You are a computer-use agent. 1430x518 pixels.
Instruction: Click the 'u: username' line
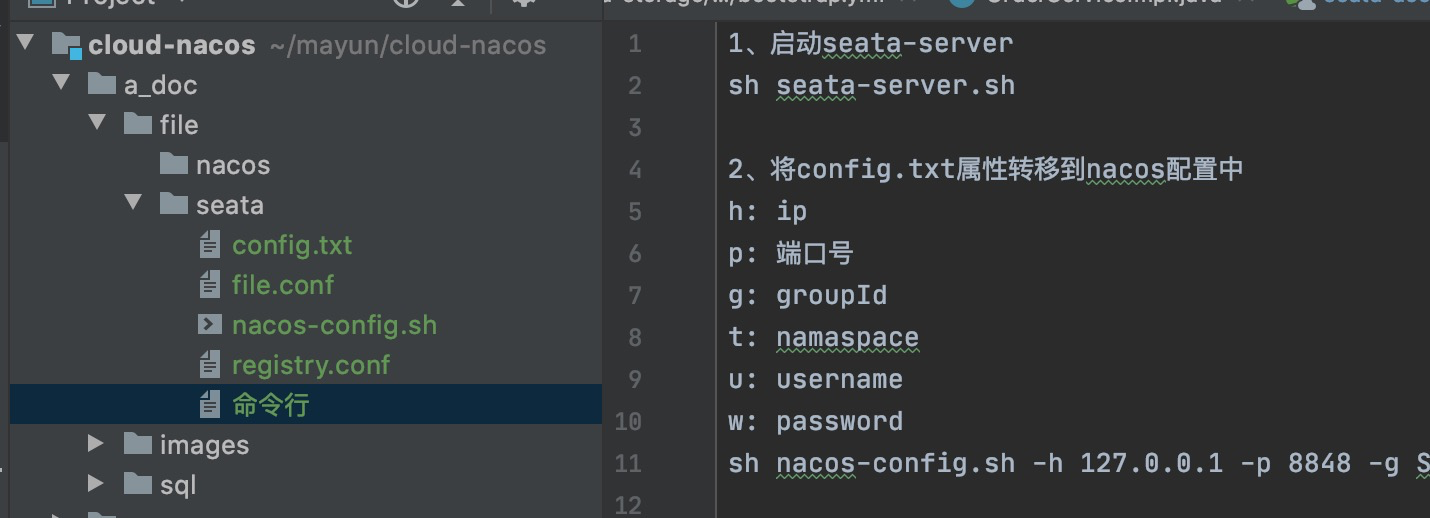click(816, 380)
